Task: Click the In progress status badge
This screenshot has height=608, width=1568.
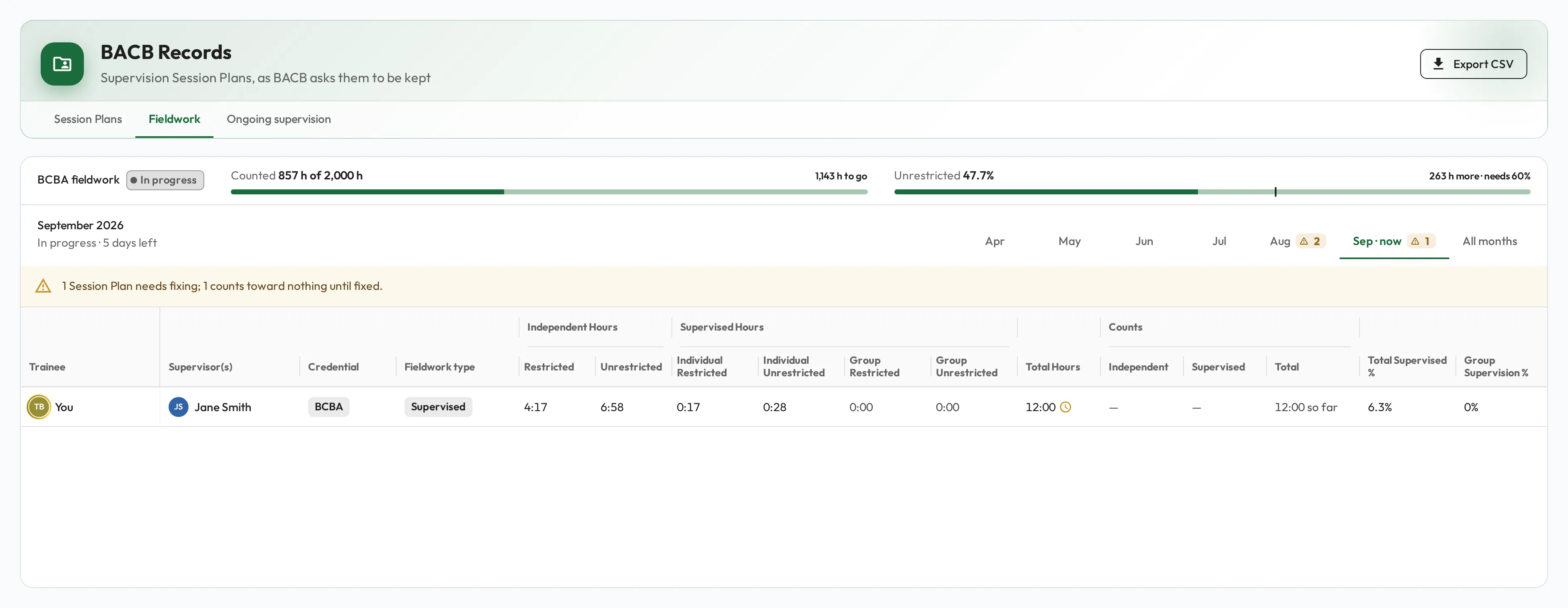Action: [165, 180]
